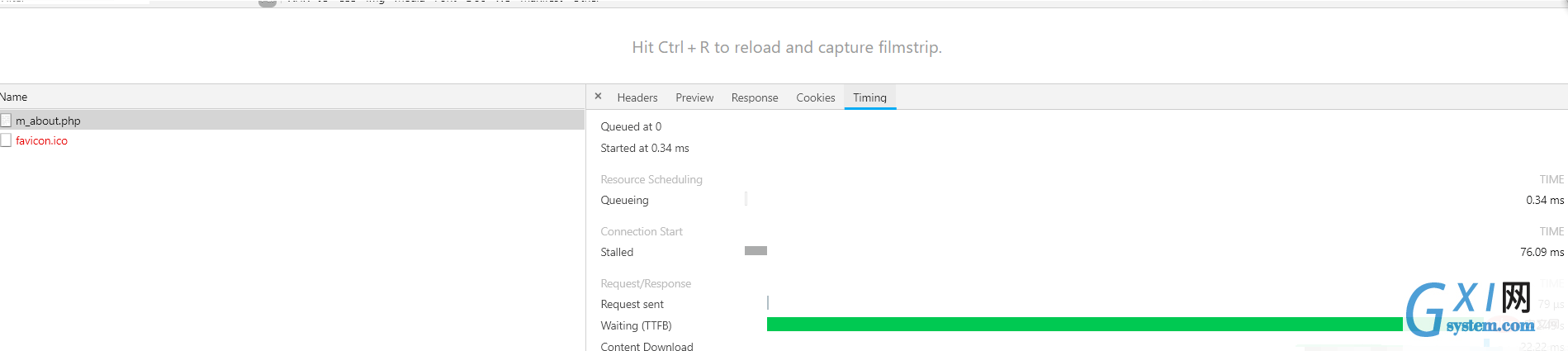Click the Stalled time value 76.09 ms
The width and height of the screenshot is (1568, 351).
click(x=1542, y=252)
